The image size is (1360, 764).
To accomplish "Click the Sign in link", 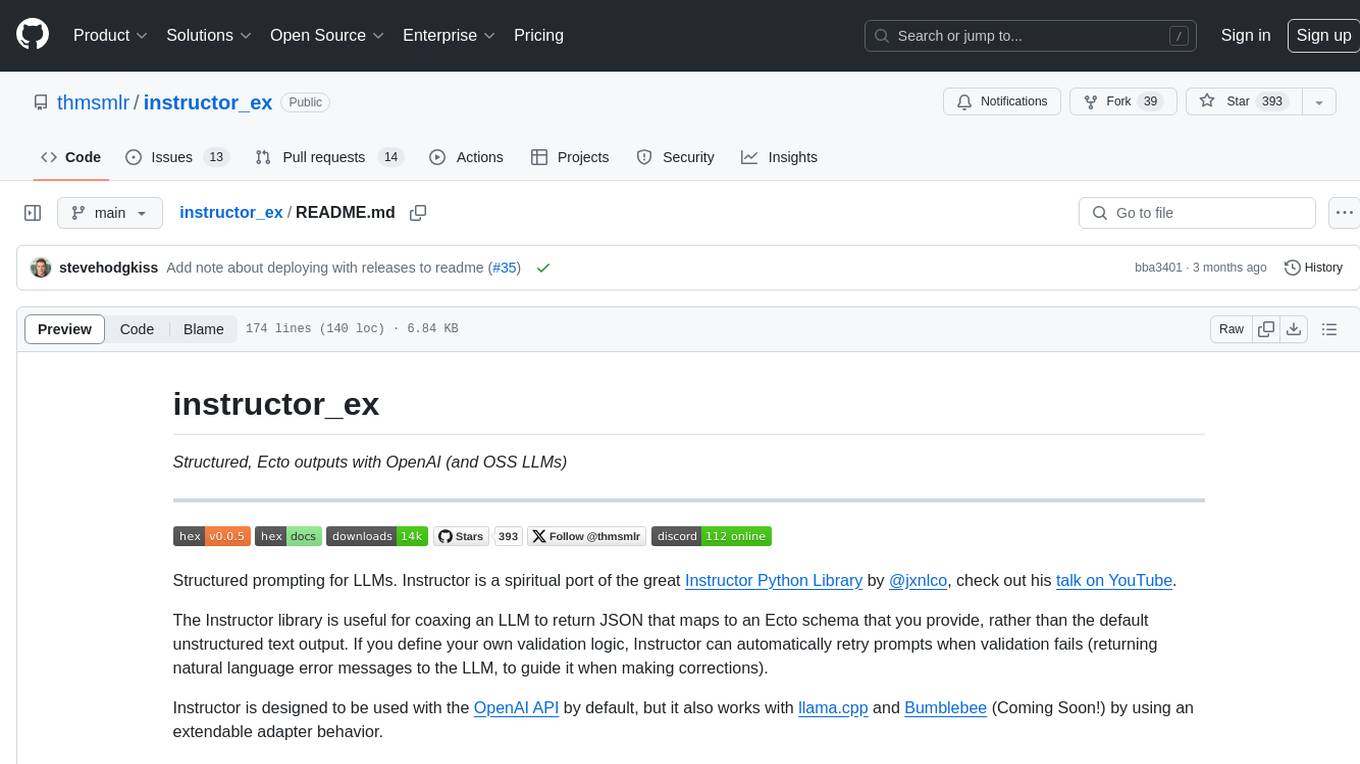I will click(x=1245, y=35).
